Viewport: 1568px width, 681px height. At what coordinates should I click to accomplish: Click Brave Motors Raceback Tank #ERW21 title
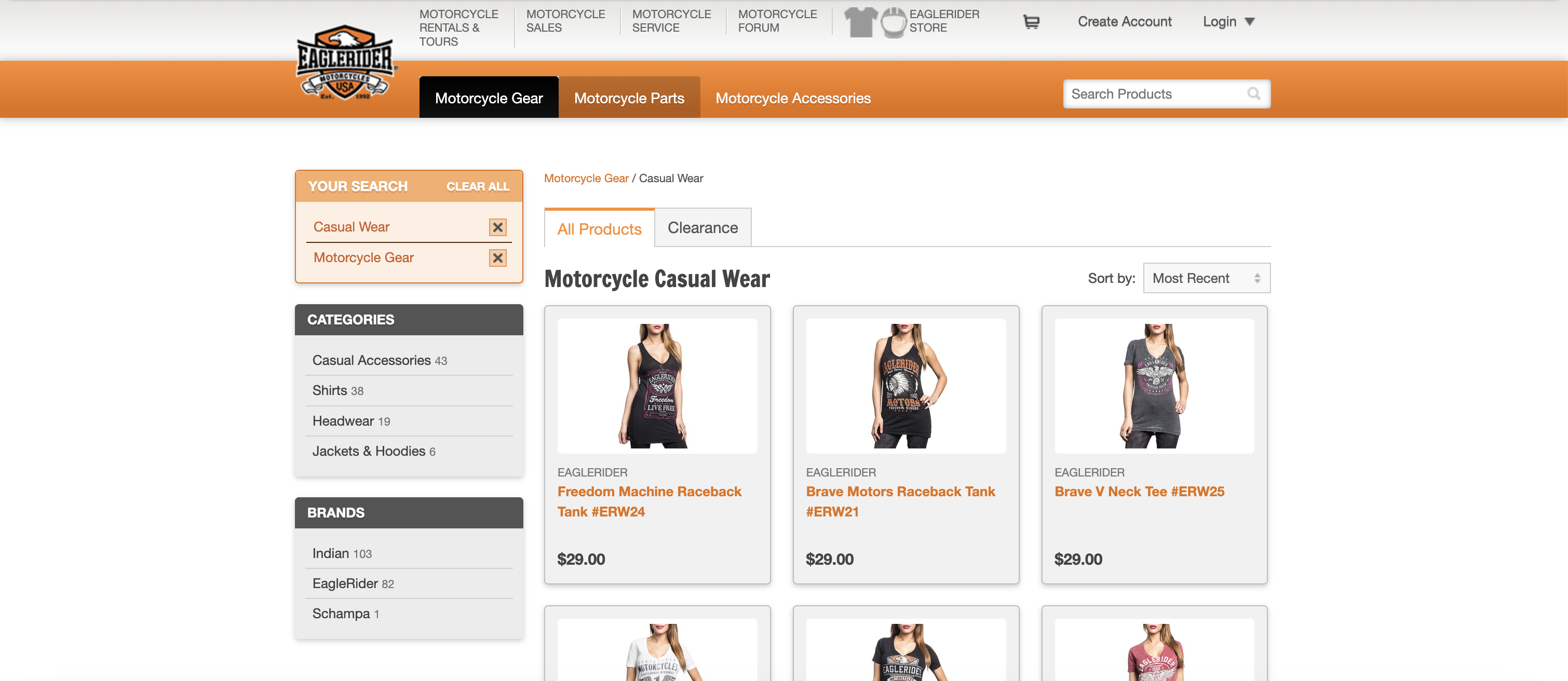(900, 501)
